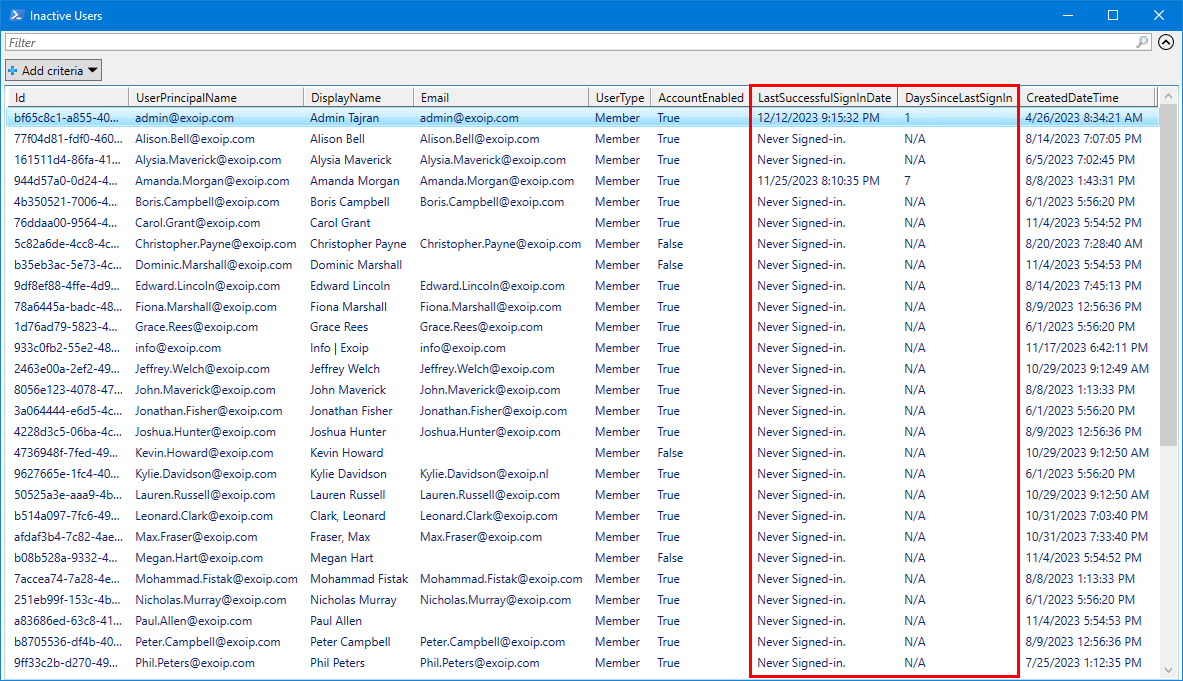The image size is (1183, 681).
Task: Open the Add criteria dropdown
Action: point(53,70)
